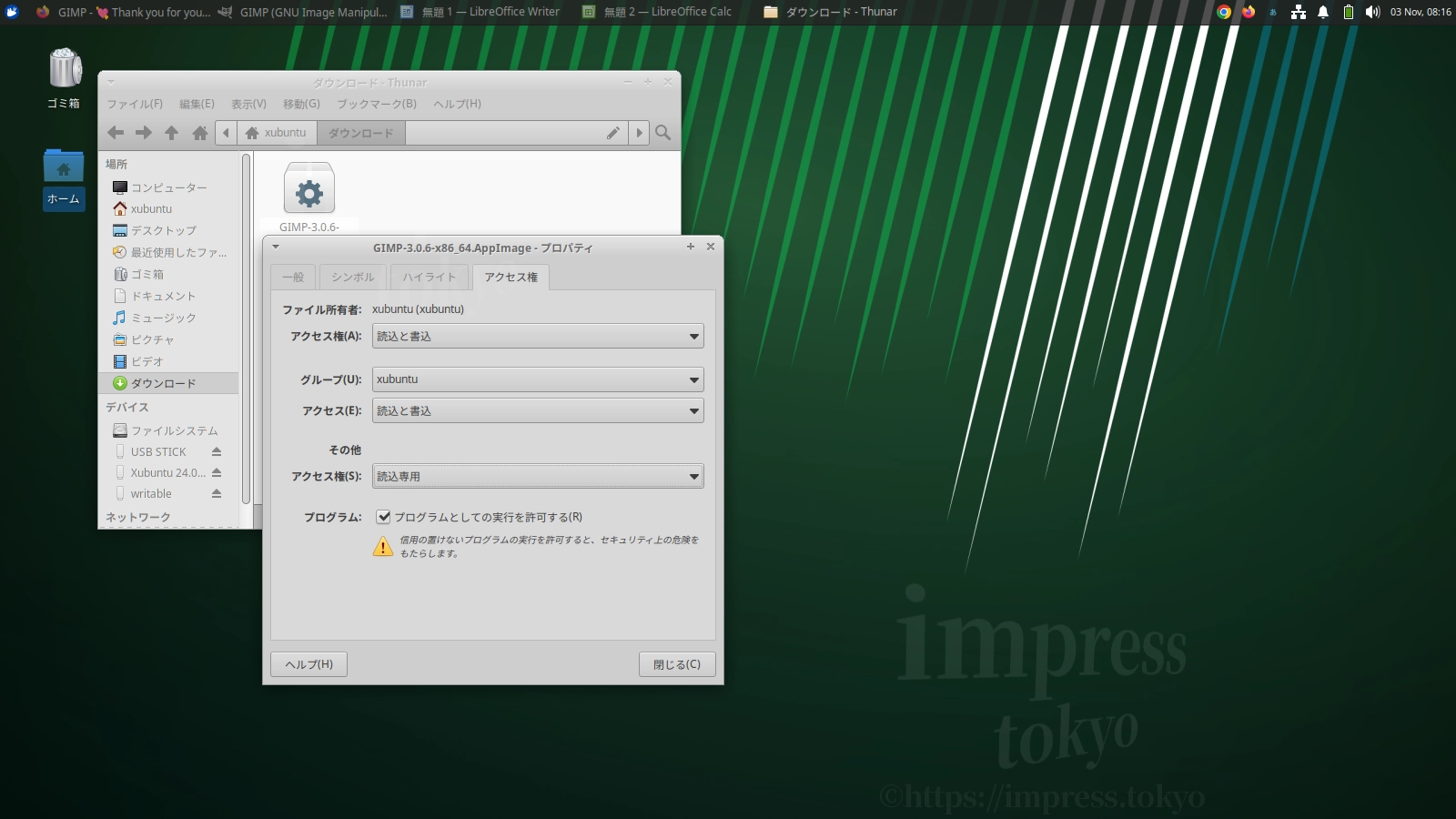Screen dimensions: 1456x819
Task: Switch to GIMP Firefox window taskbar button
Action: 123,12
